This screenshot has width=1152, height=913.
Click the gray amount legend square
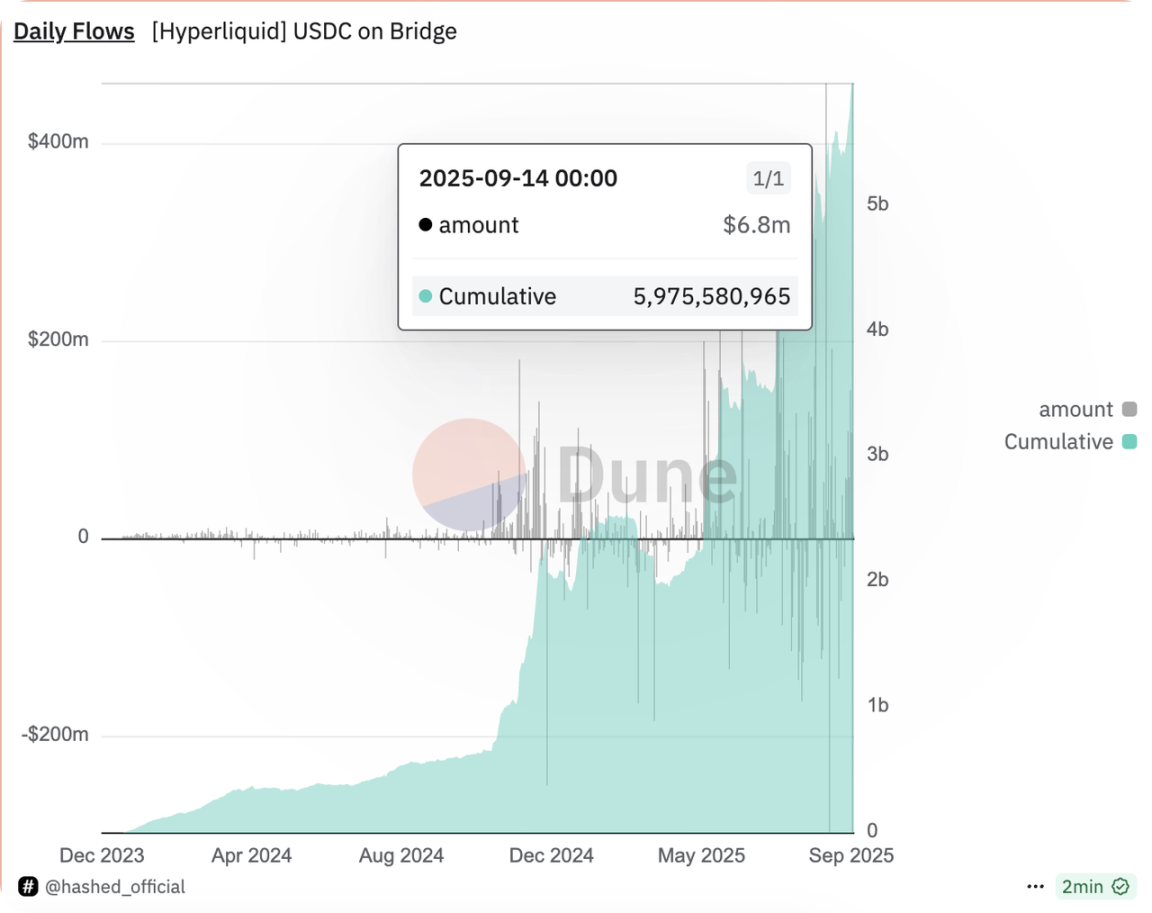(1129, 409)
